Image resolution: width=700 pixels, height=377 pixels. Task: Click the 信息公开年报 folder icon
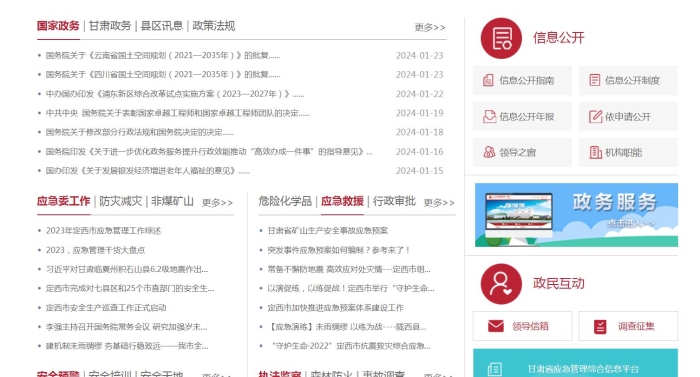tap(489, 117)
